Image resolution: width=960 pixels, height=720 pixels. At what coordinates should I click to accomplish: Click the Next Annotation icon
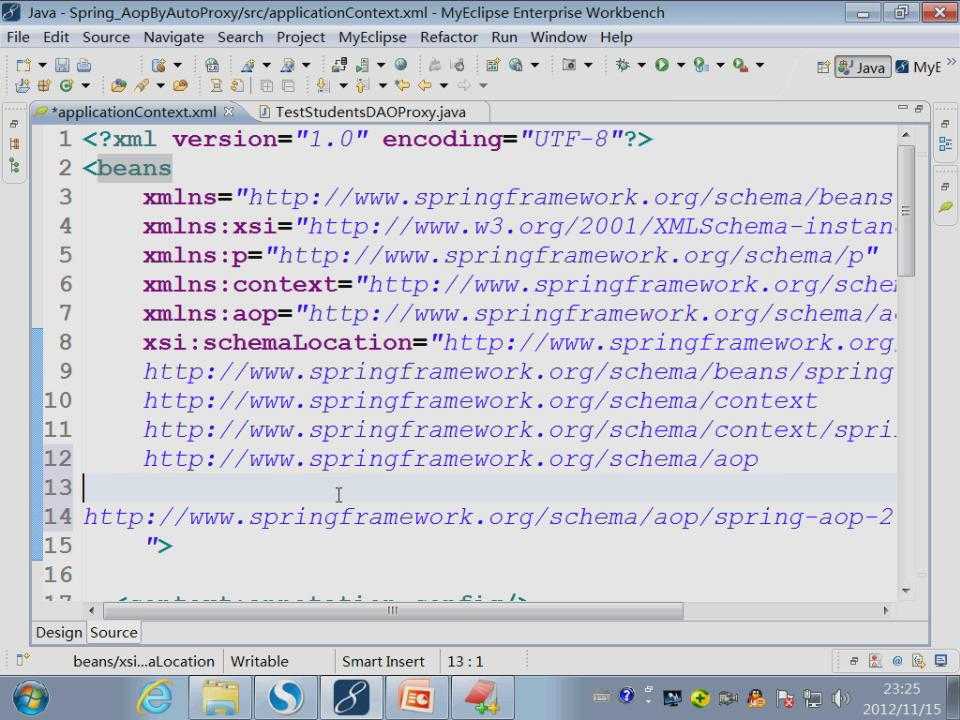323,86
